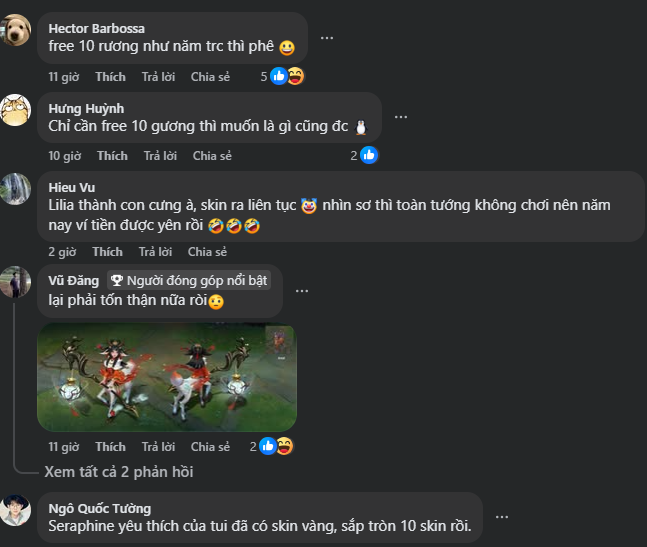Expand Xem tất cả 2 phản hồi

tap(119, 471)
